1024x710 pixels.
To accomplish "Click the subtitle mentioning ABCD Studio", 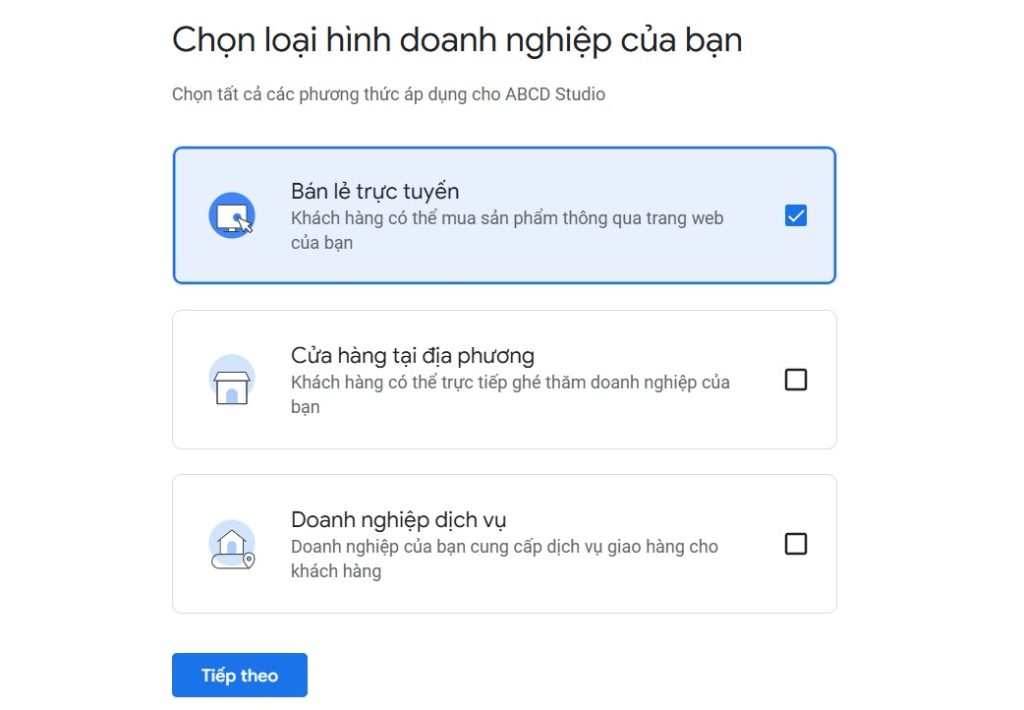I will [x=389, y=95].
